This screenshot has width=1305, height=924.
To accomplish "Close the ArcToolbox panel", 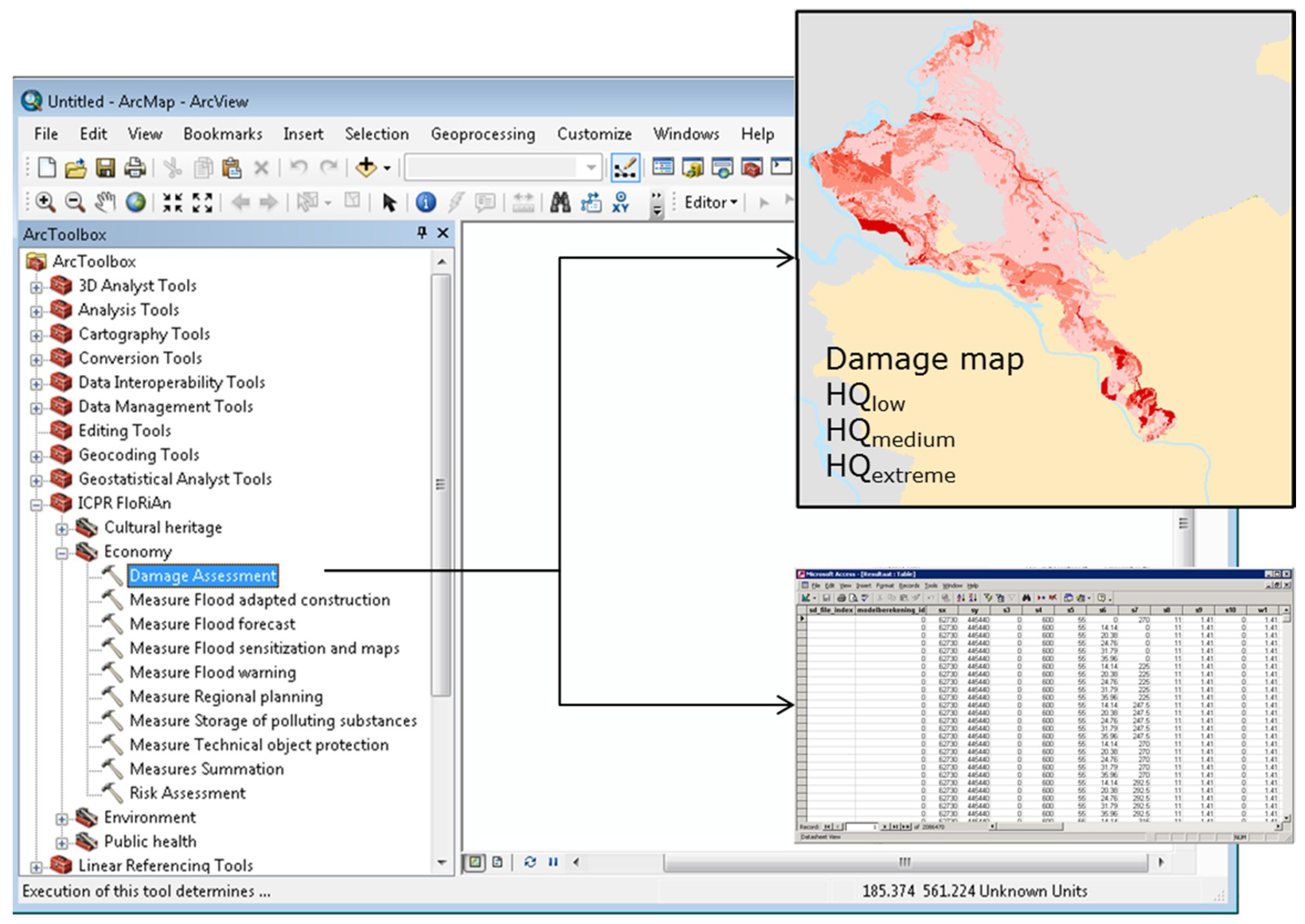I will [442, 233].
